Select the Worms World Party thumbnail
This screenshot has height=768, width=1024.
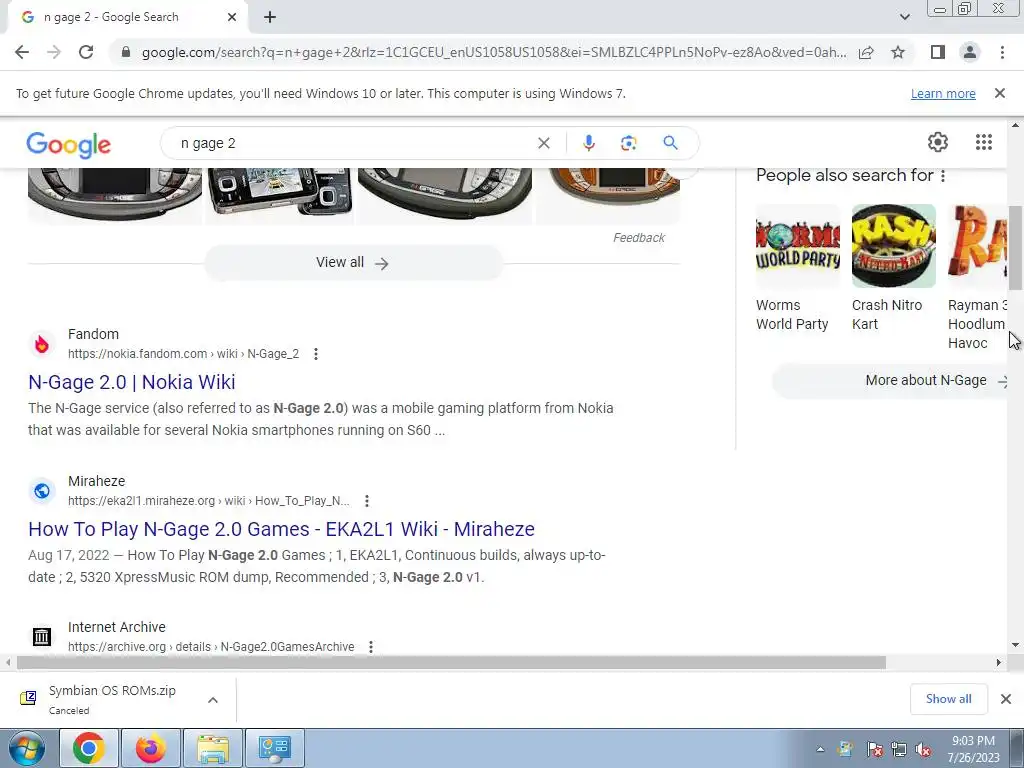tap(797, 246)
